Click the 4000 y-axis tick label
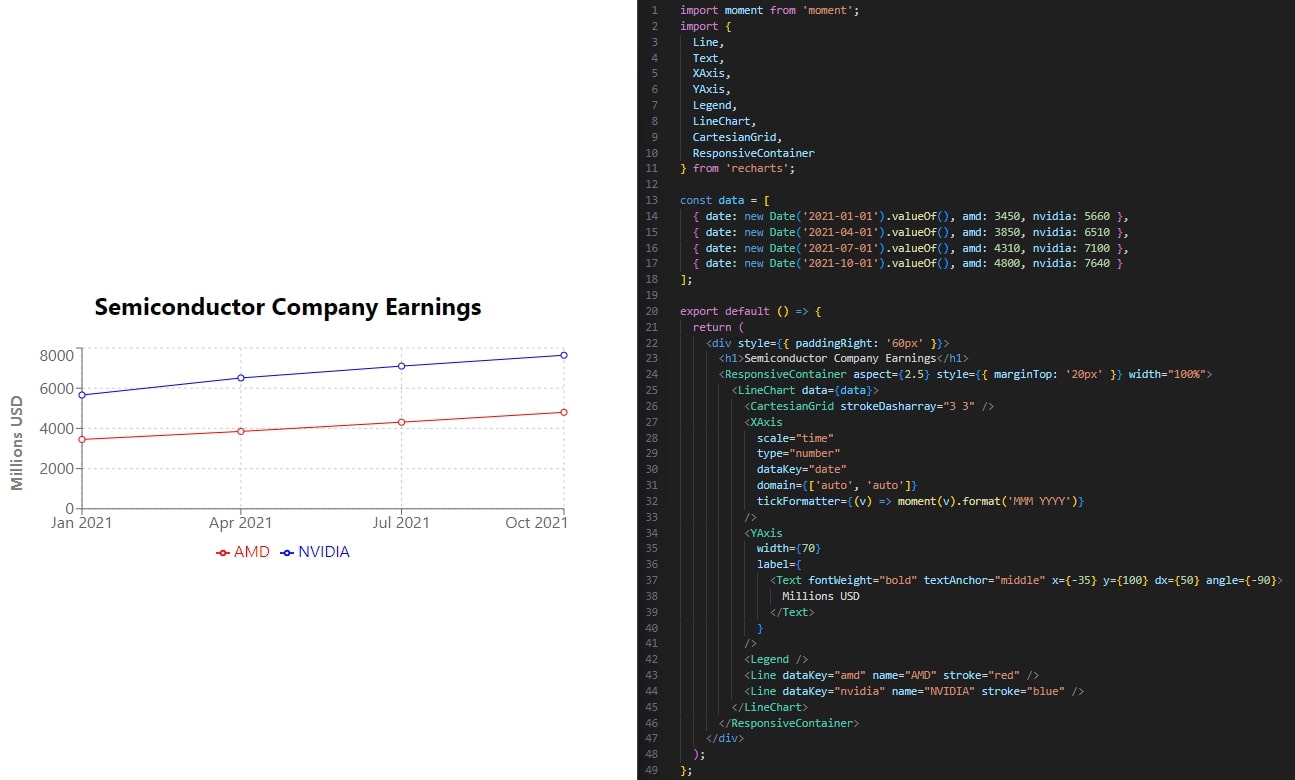The width and height of the screenshot is (1295, 780). click(57, 429)
